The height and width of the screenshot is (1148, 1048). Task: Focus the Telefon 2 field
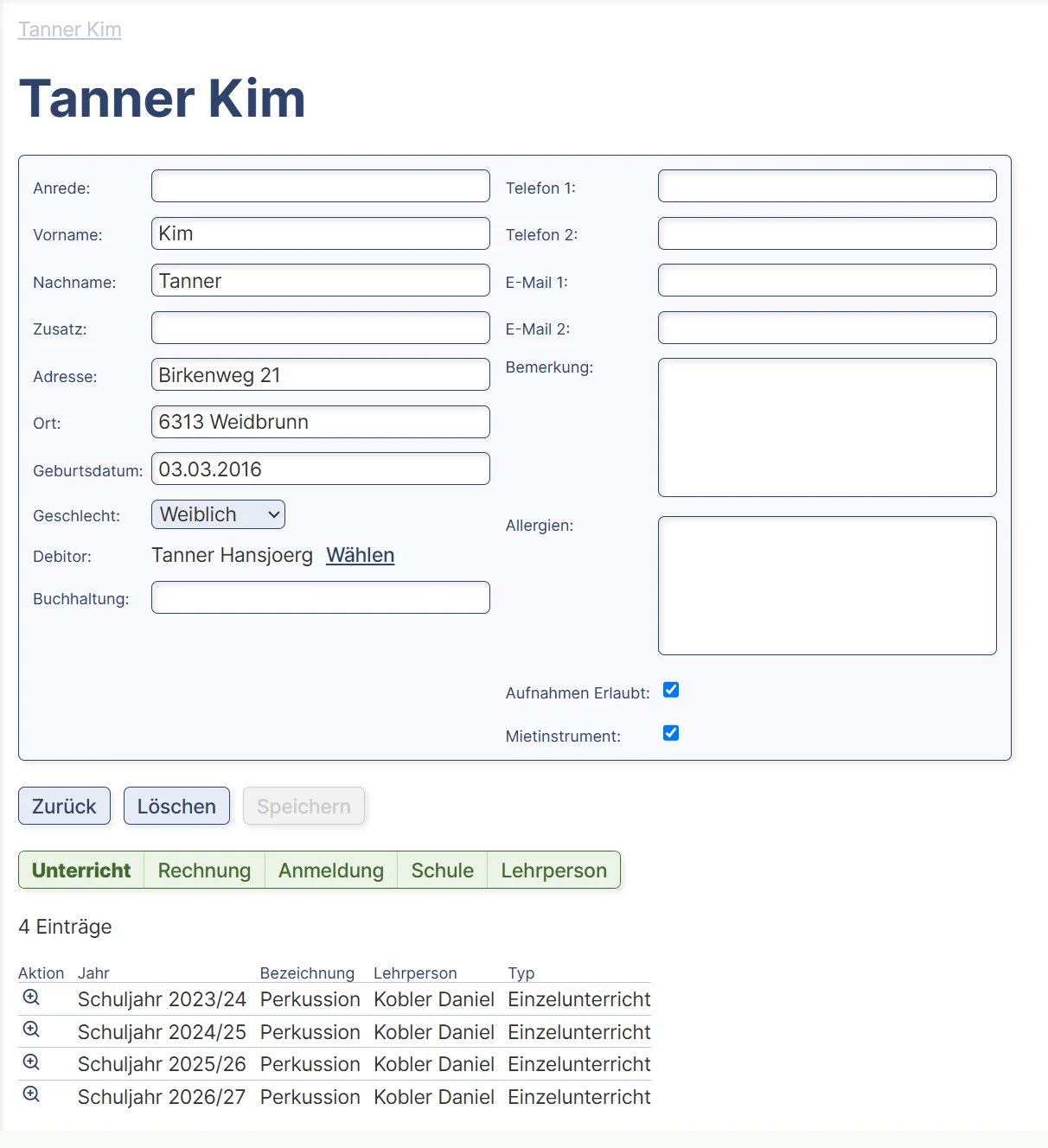pyautogui.click(x=828, y=233)
